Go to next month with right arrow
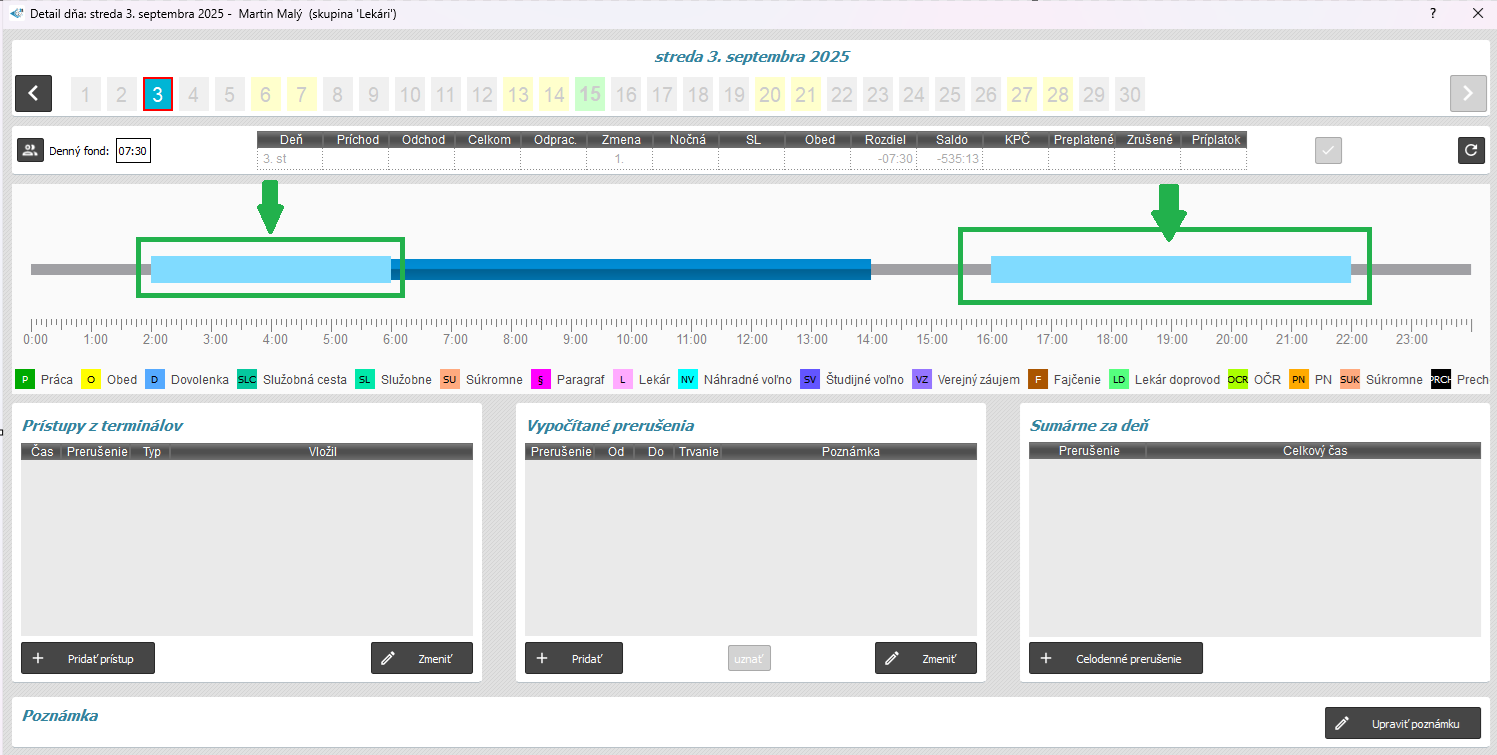The width and height of the screenshot is (1497, 755). pyautogui.click(x=1467, y=94)
